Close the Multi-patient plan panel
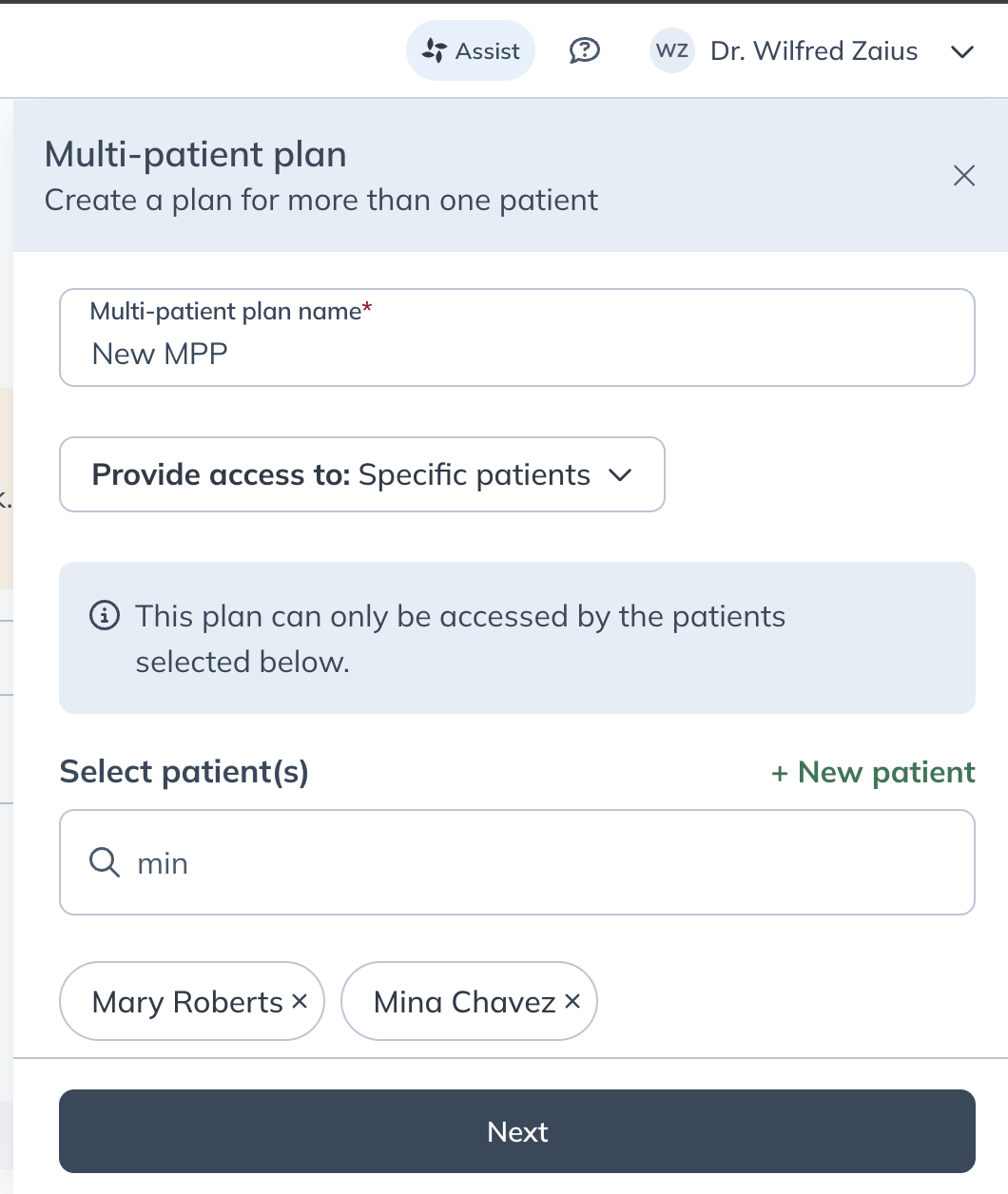The width and height of the screenshot is (1008, 1194). click(963, 175)
